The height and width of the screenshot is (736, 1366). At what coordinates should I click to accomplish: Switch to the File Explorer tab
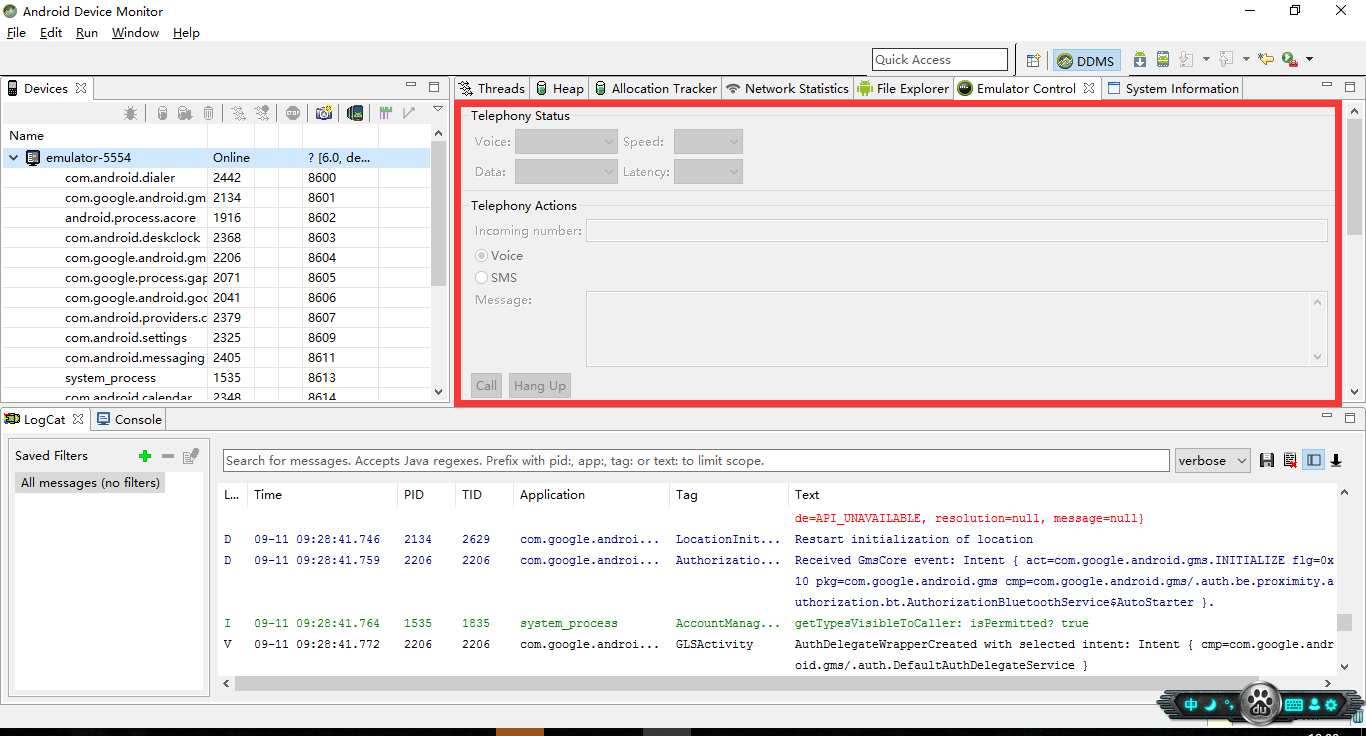pyautogui.click(x=903, y=88)
